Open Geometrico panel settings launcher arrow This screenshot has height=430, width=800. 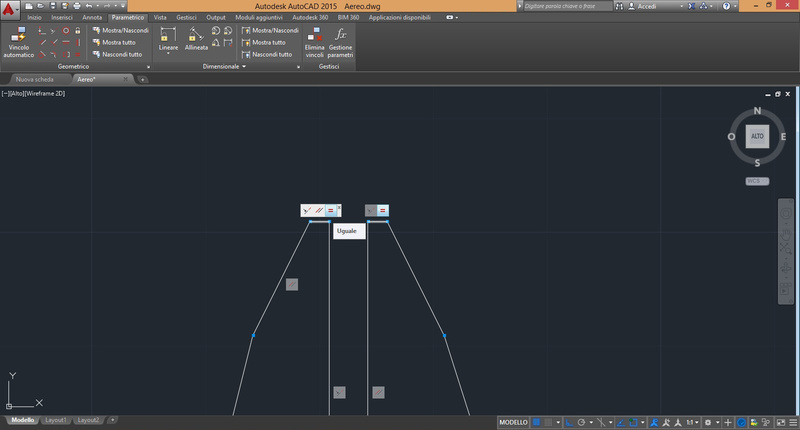148,67
